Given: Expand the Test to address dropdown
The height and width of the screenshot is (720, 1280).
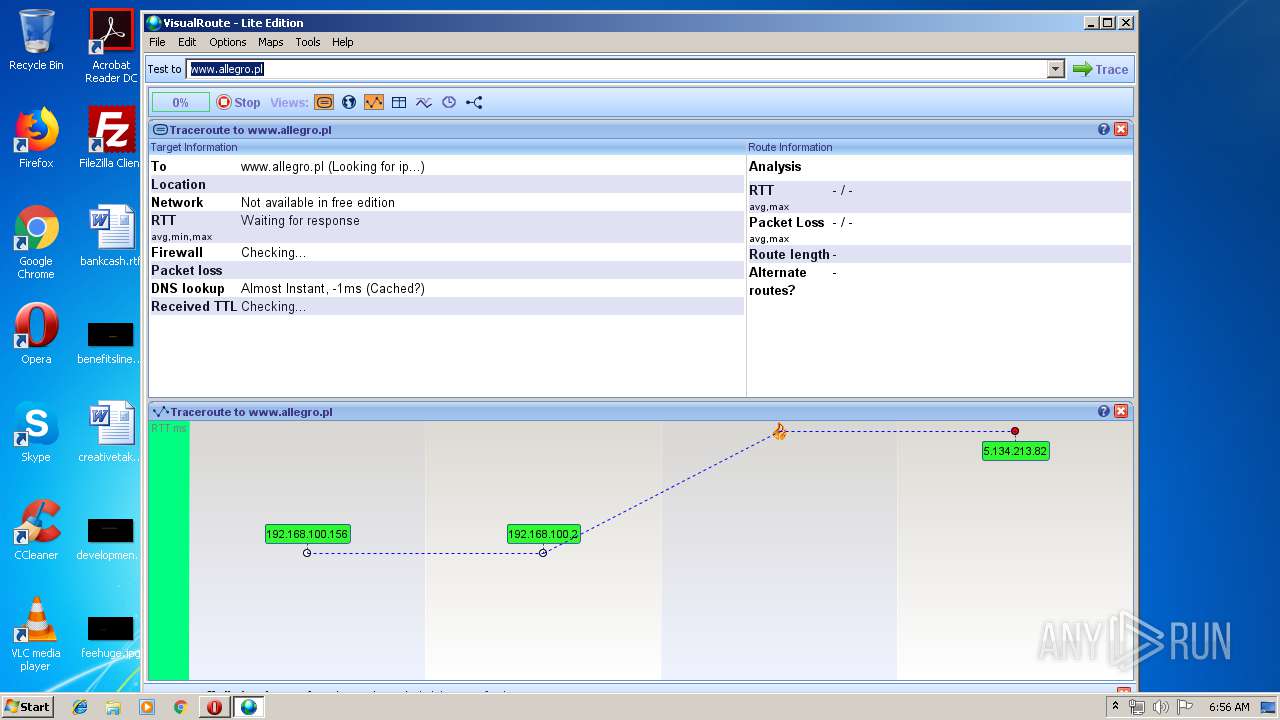Looking at the screenshot, I should (1056, 69).
